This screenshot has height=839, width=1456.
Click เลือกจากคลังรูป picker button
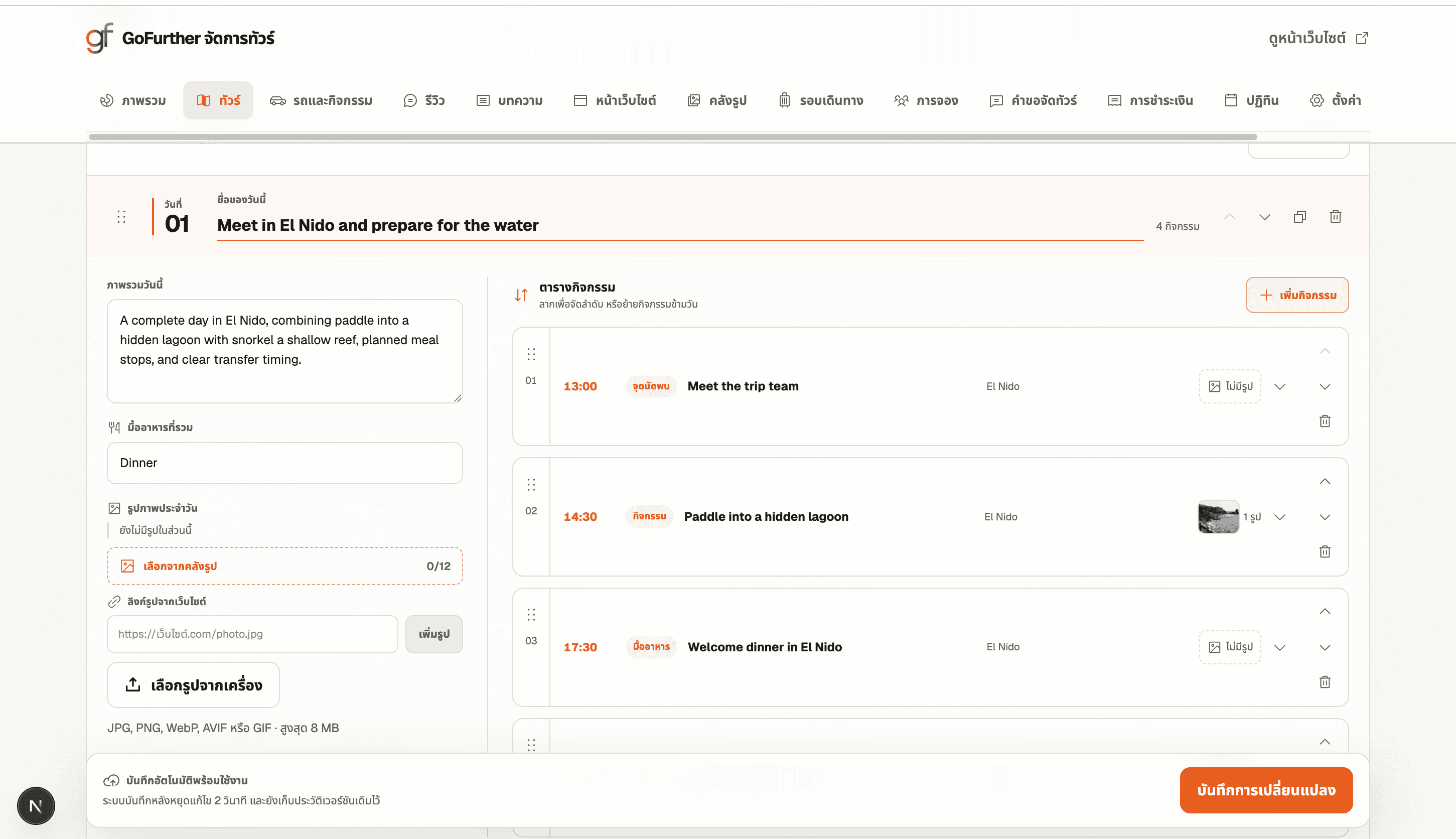click(284, 566)
